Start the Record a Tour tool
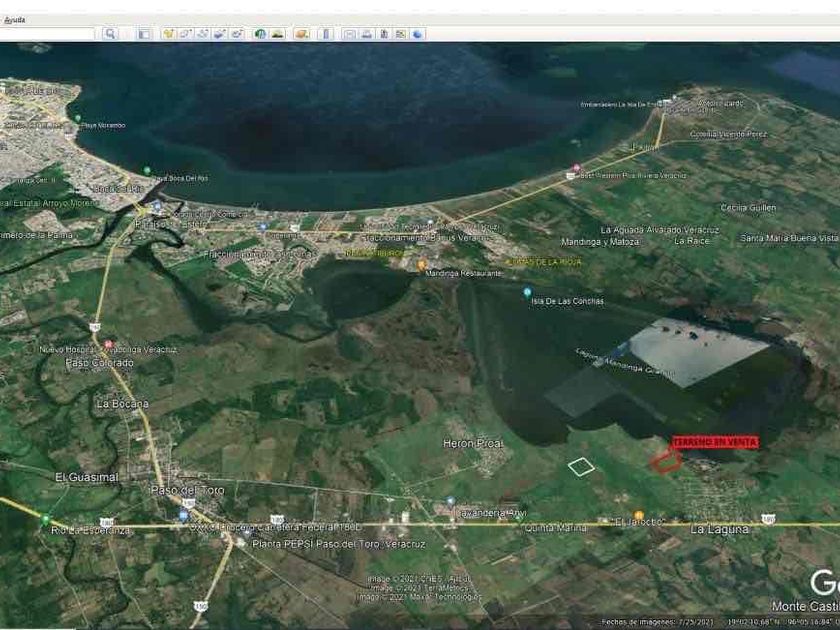This screenshot has height=630, width=840. 237,34
